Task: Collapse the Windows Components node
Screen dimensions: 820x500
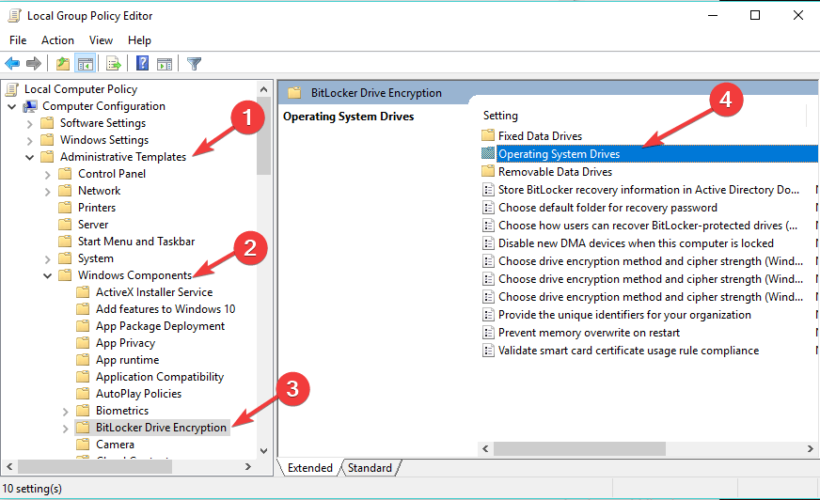Action: click(48, 276)
